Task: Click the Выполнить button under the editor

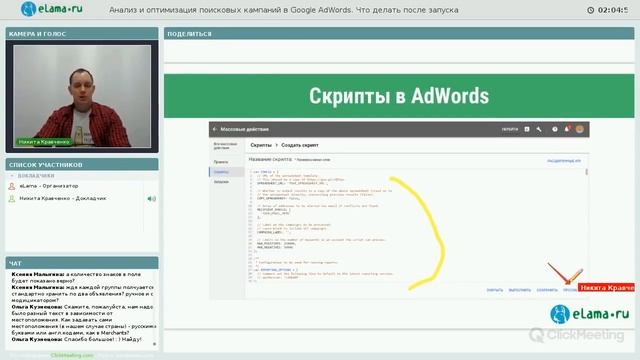Action: (520, 290)
